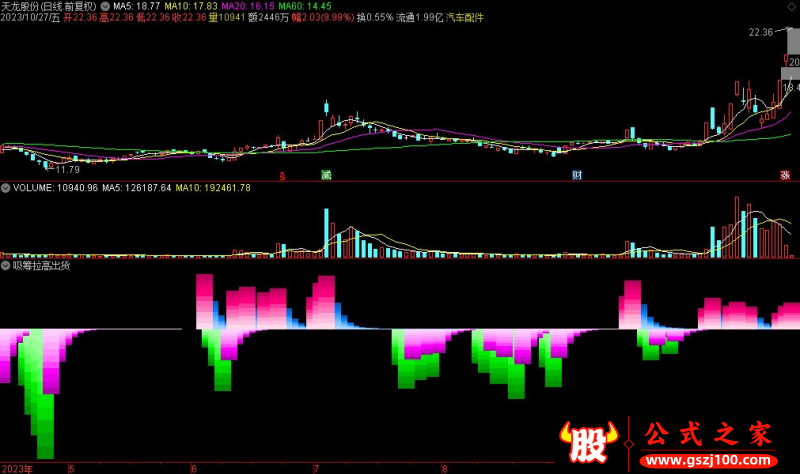Click the float shares 流通1.99亿

pos(420,18)
